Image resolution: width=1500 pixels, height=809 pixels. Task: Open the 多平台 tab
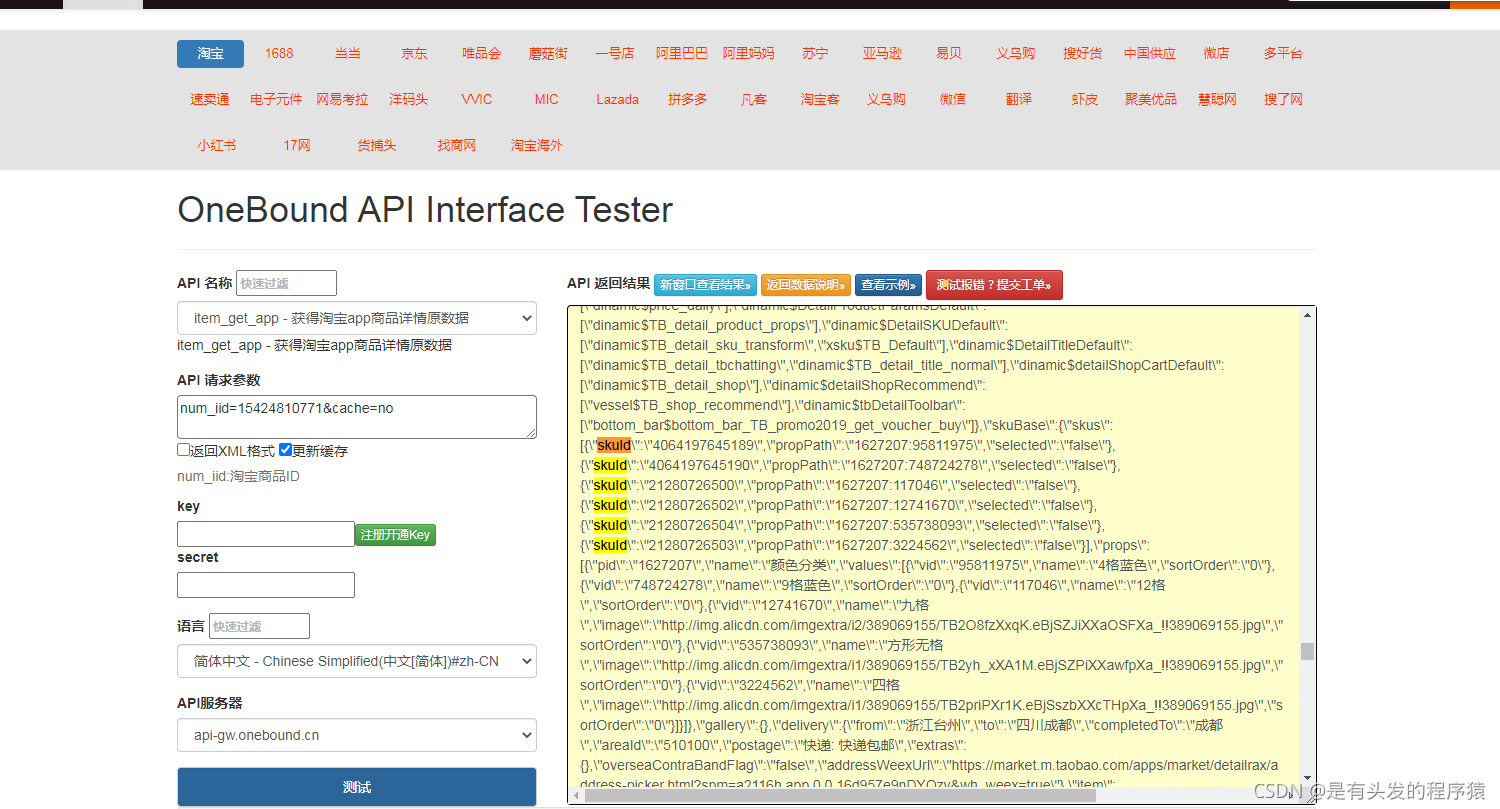pyautogui.click(x=1283, y=54)
